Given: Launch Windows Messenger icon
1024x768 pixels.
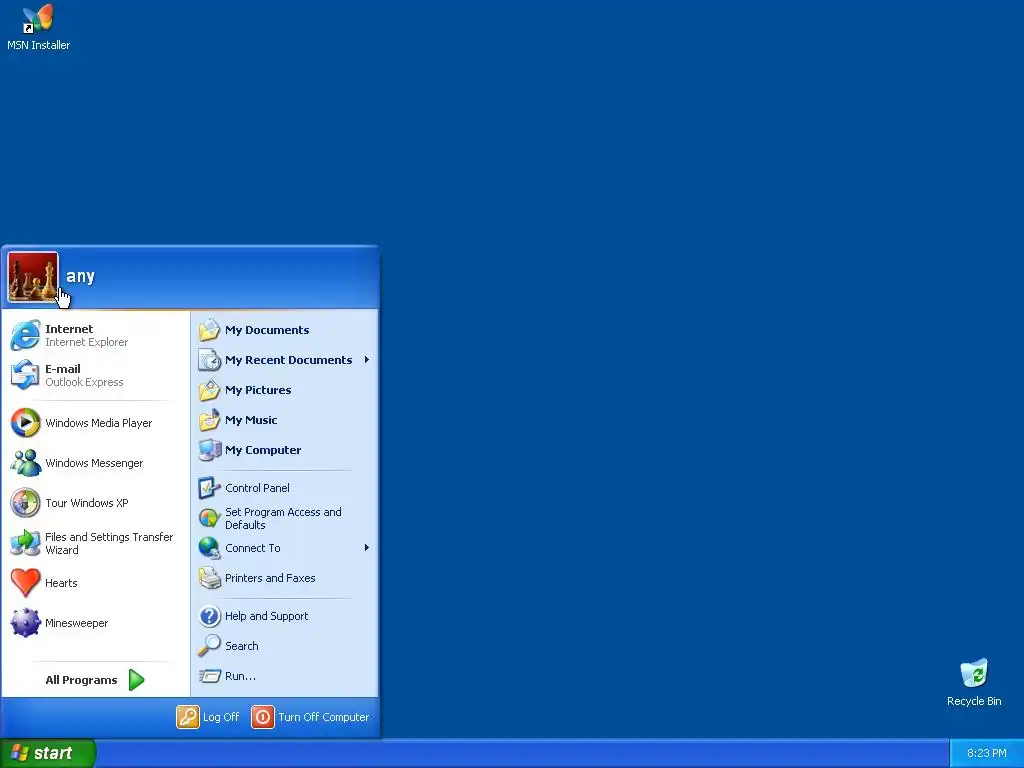Looking at the screenshot, I should (25, 463).
